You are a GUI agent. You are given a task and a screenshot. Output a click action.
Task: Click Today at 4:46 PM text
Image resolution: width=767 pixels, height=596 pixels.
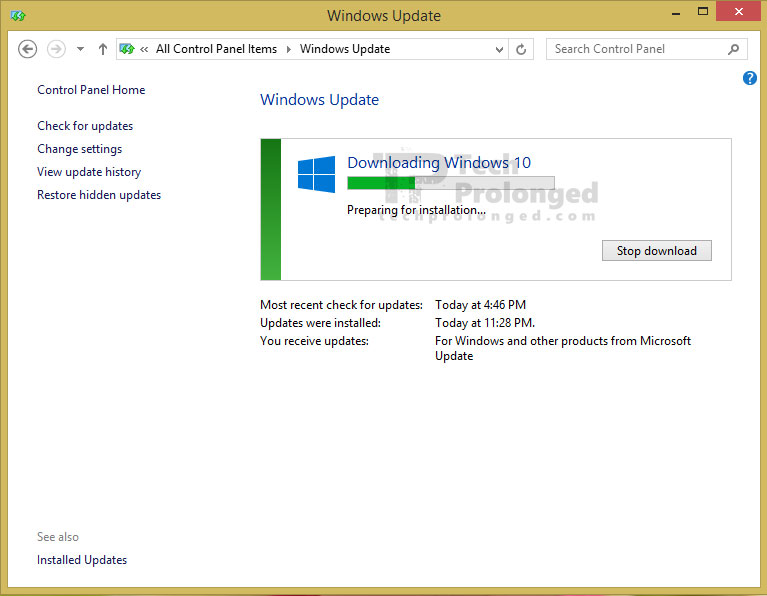point(480,305)
